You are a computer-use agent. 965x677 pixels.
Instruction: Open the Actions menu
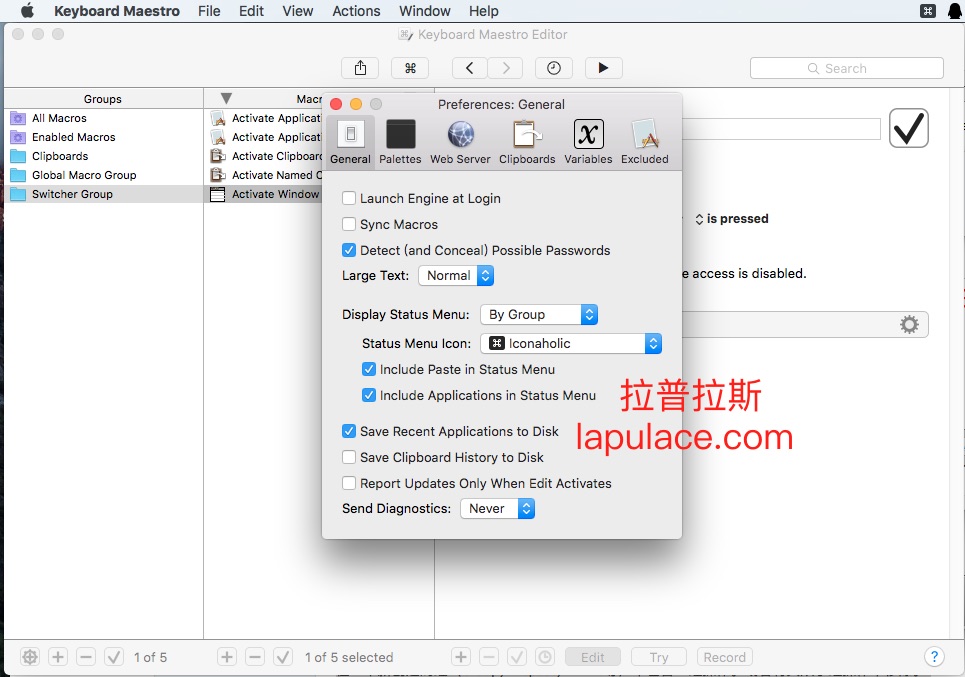point(356,11)
